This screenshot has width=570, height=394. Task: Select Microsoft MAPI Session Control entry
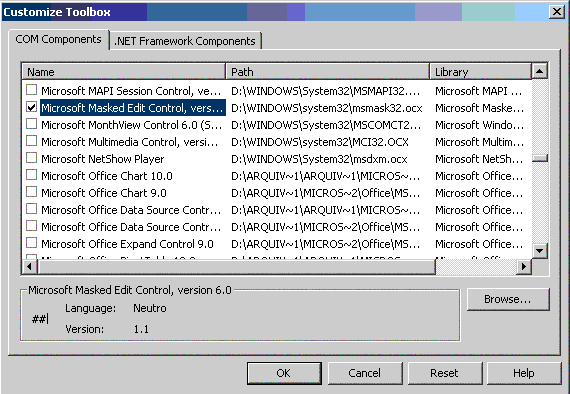[277, 91]
